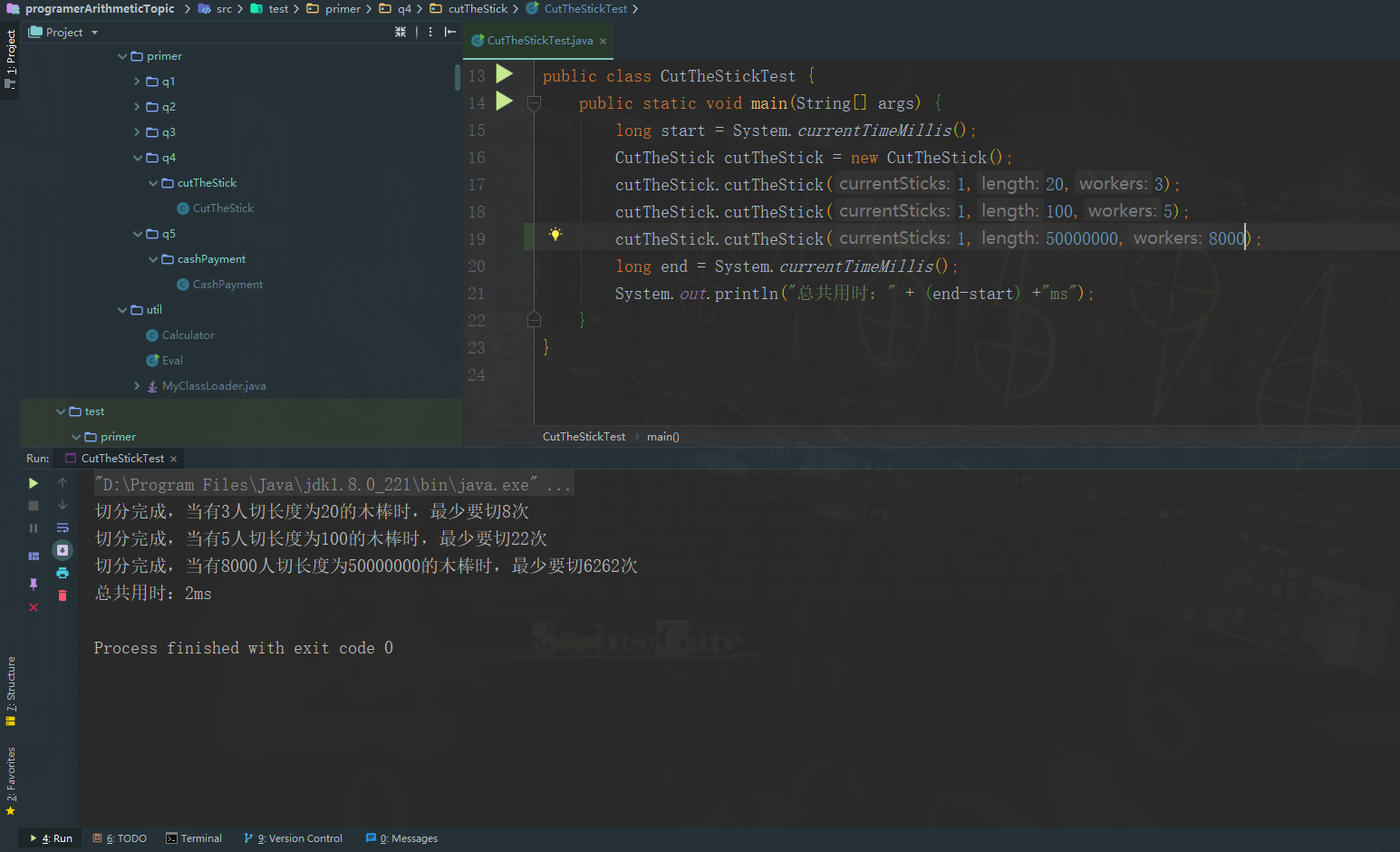Hide the Project panel using hide icon

(450, 32)
